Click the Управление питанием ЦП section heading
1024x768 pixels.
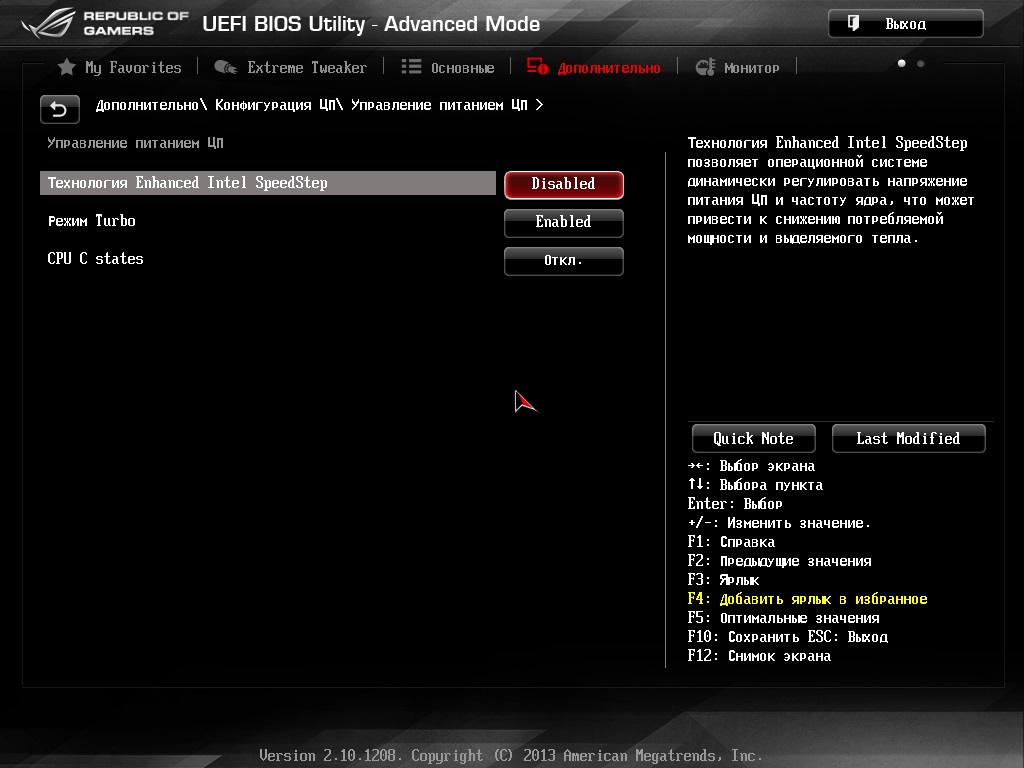coord(135,143)
